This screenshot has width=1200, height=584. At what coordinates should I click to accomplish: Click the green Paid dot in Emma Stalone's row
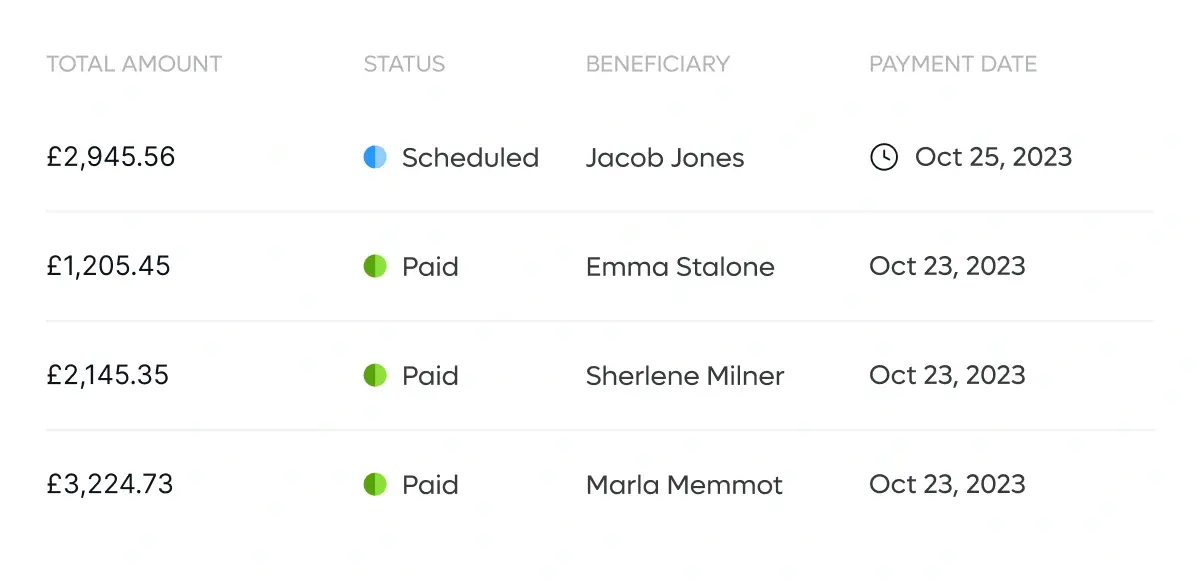(x=375, y=266)
